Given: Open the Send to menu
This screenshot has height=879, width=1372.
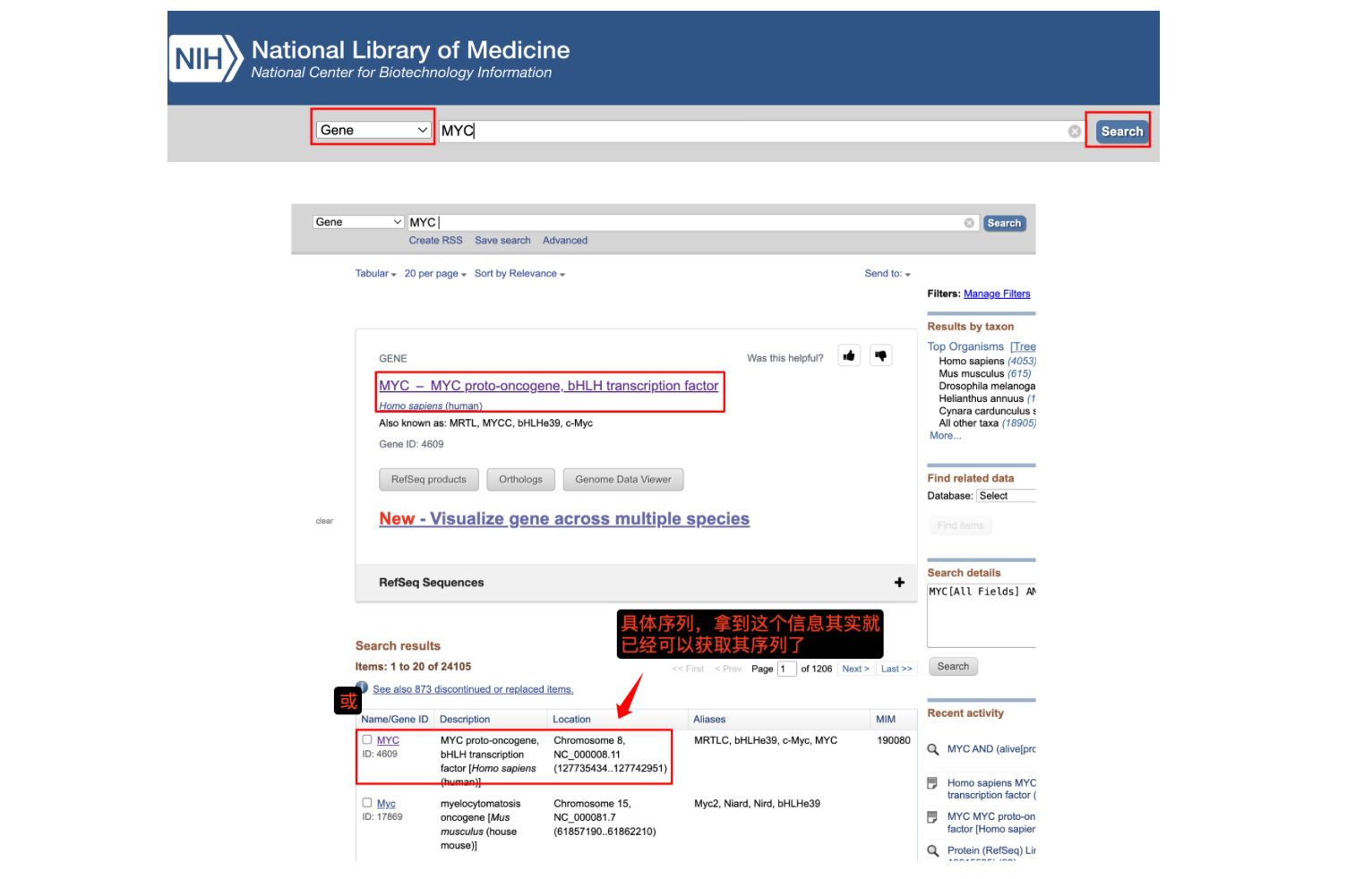Looking at the screenshot, I should click(x=888, y=274).
